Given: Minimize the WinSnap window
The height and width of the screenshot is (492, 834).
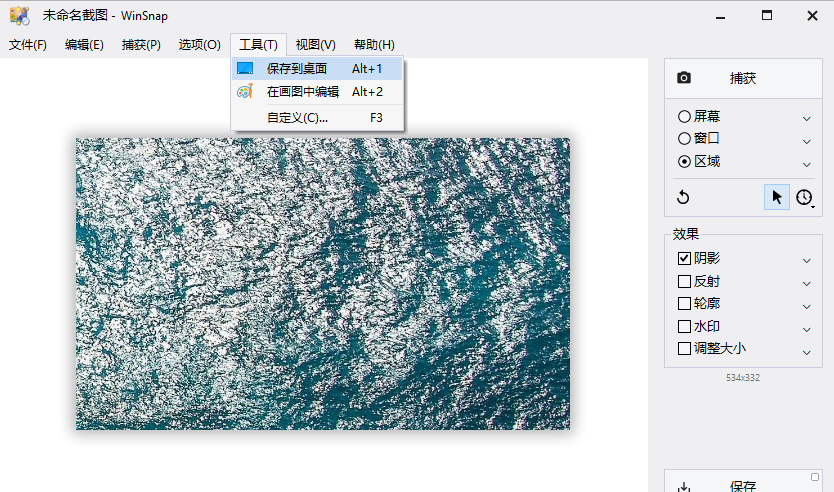Looking at the screenshot, I should [721, 16].
